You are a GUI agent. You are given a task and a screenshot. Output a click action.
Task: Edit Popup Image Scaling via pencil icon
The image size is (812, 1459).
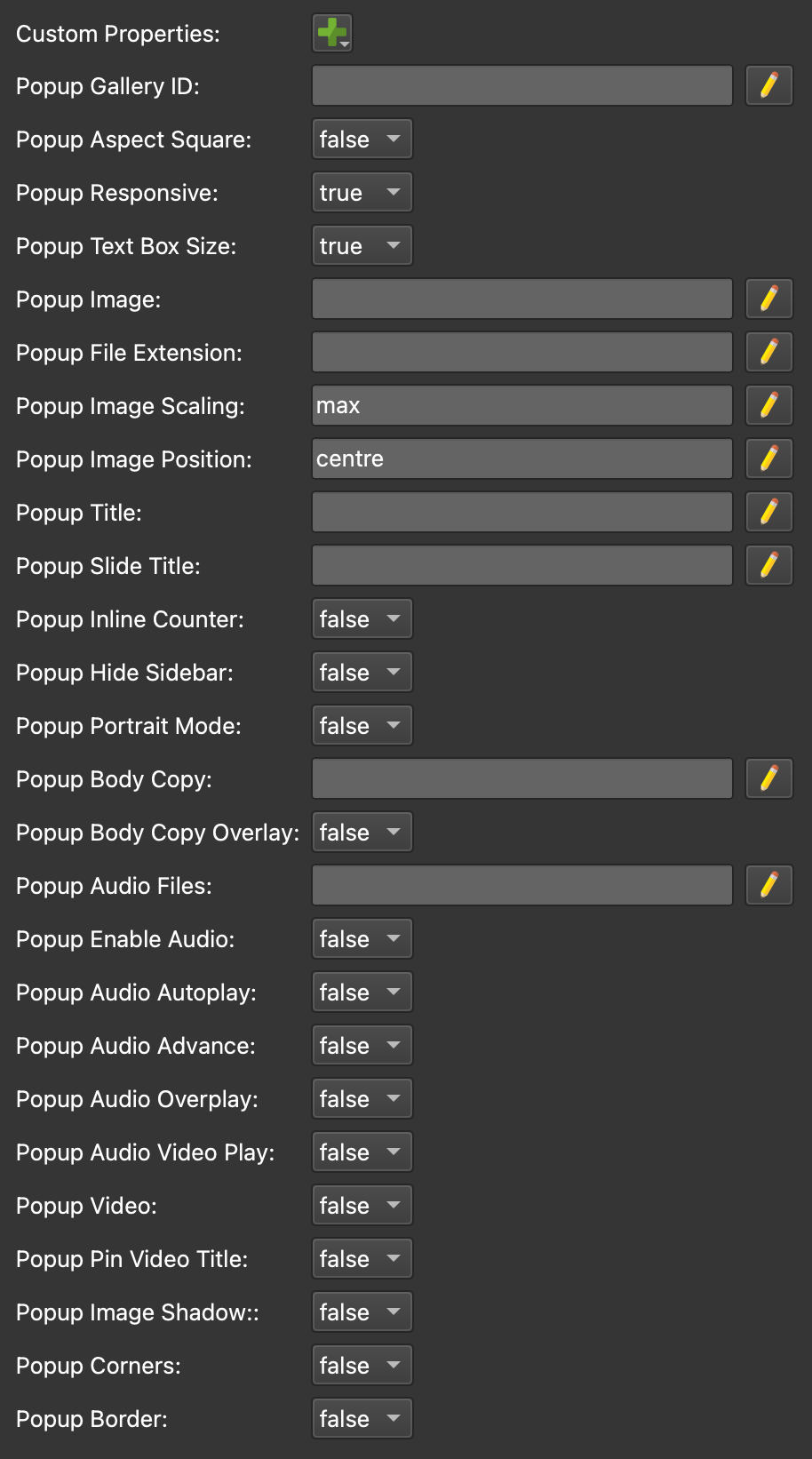point(769,406)
